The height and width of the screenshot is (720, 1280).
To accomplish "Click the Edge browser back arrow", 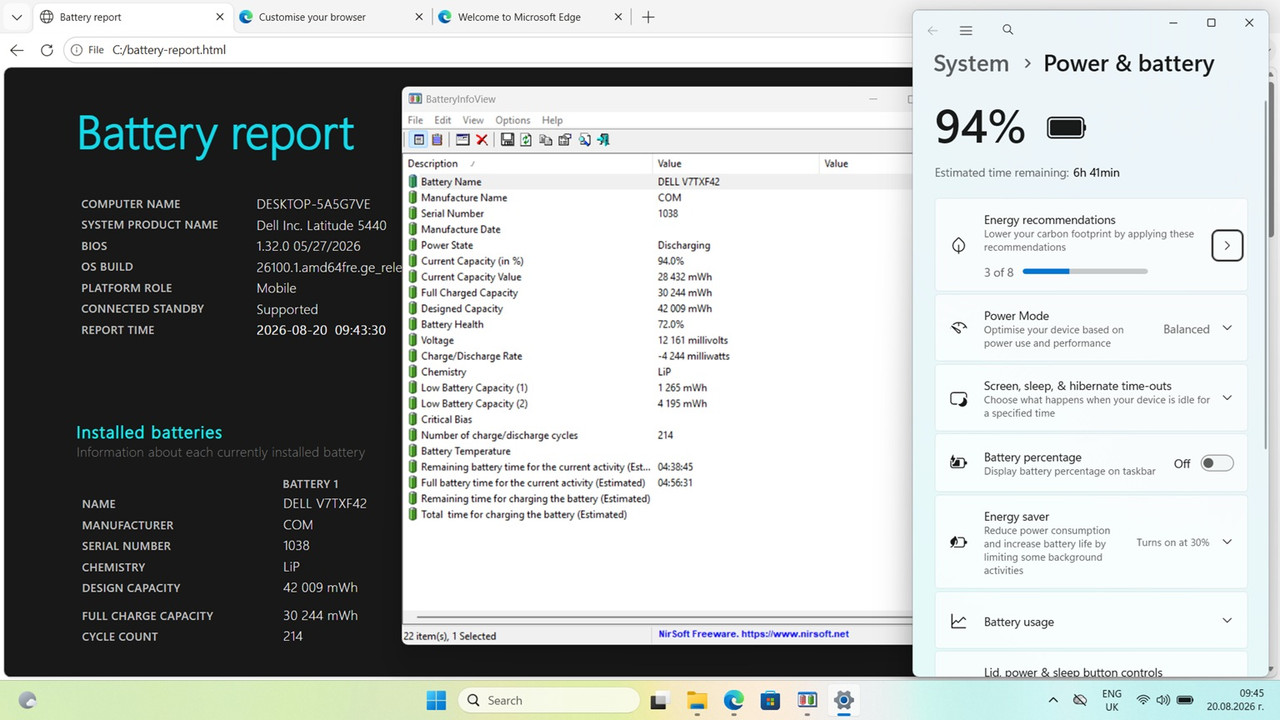I will tap(17, 50).
